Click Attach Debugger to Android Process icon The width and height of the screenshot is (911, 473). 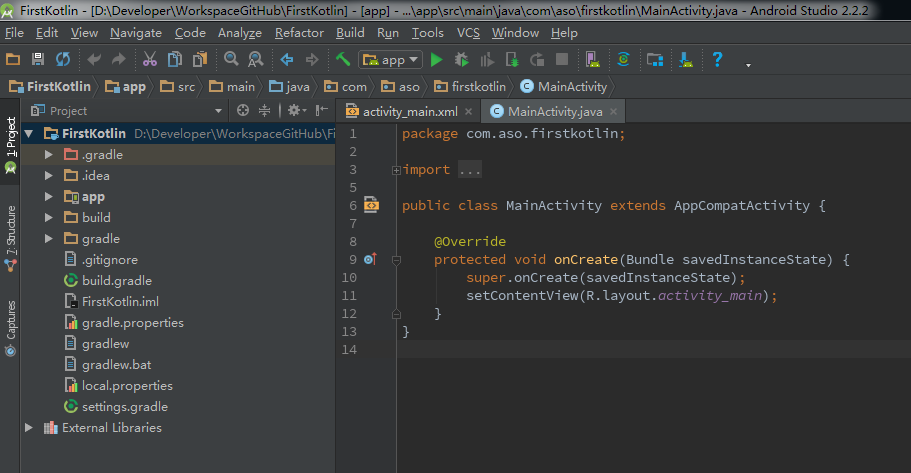(512, 59)
